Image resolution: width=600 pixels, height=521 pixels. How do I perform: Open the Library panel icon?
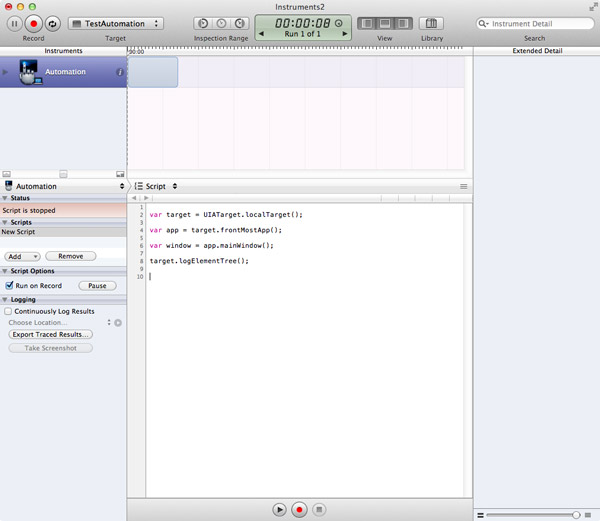tap(431, 23)
